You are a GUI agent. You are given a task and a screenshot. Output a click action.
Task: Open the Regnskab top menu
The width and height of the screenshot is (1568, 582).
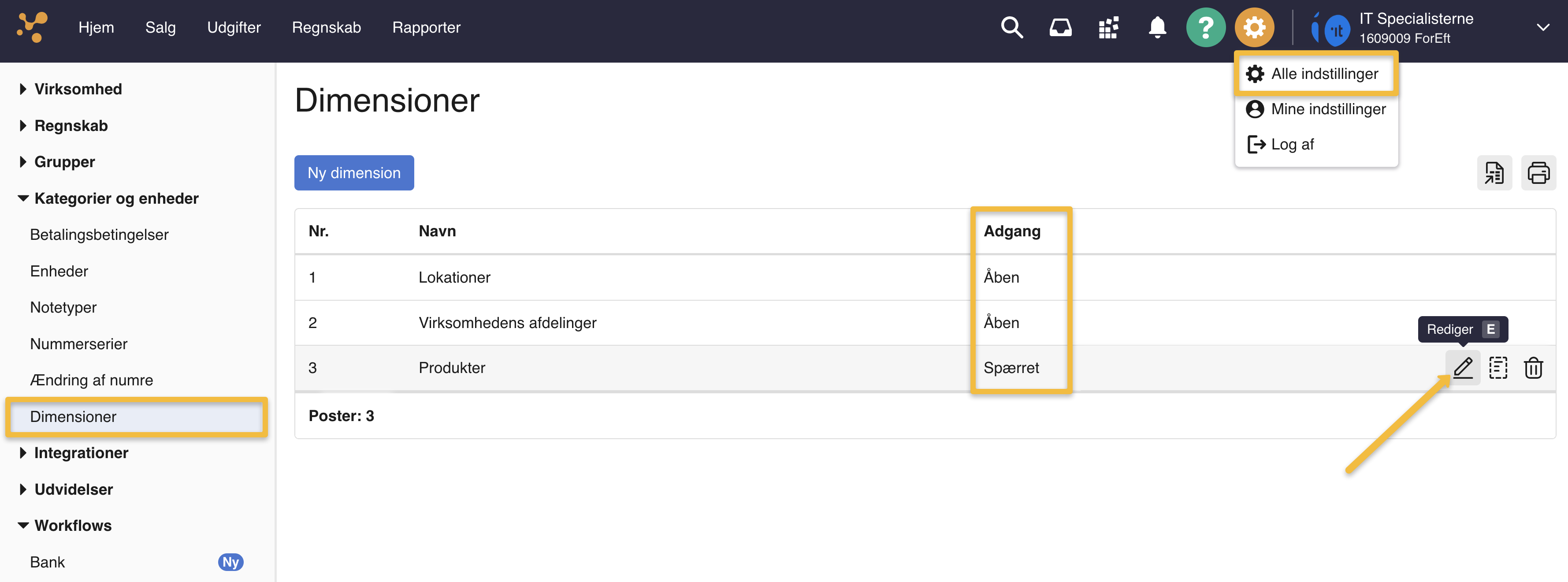point(326,27)
